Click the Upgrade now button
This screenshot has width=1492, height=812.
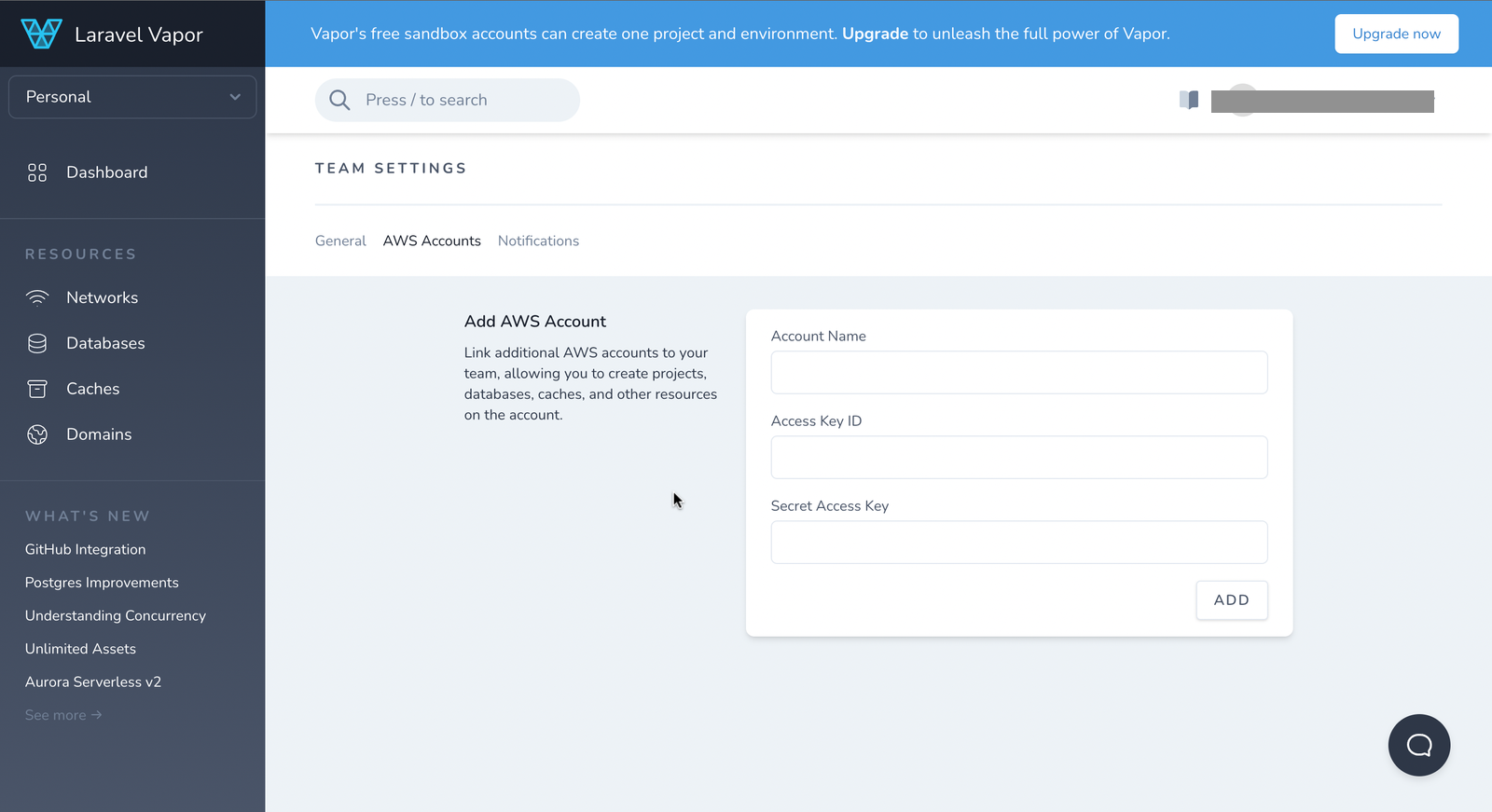[1396, 34]
